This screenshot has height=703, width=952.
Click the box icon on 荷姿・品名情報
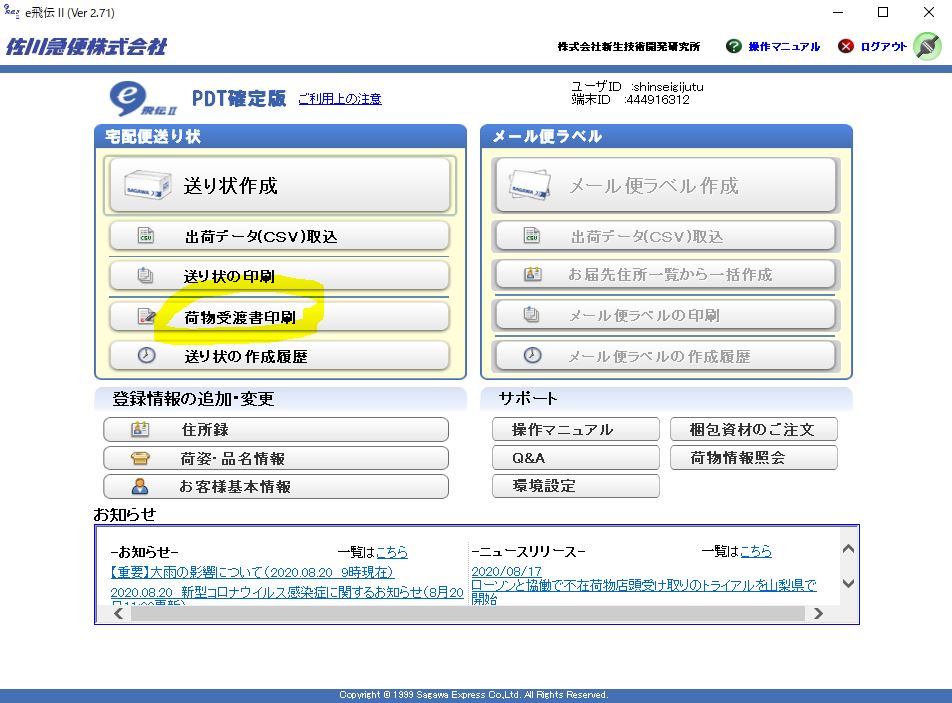coord(141,459)
